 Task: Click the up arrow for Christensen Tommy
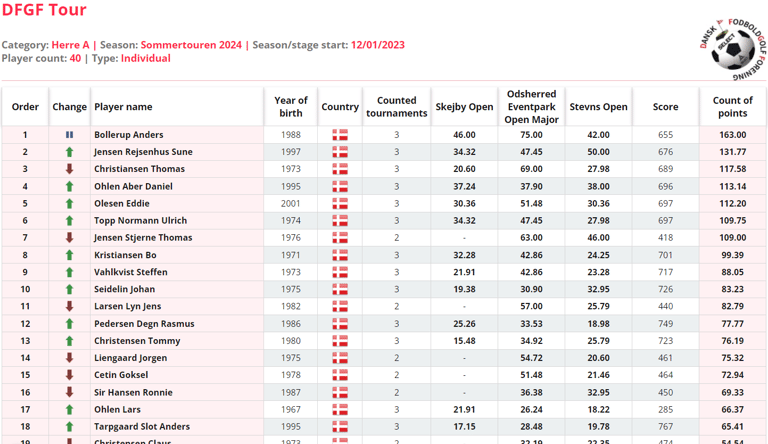click(70, 341)
